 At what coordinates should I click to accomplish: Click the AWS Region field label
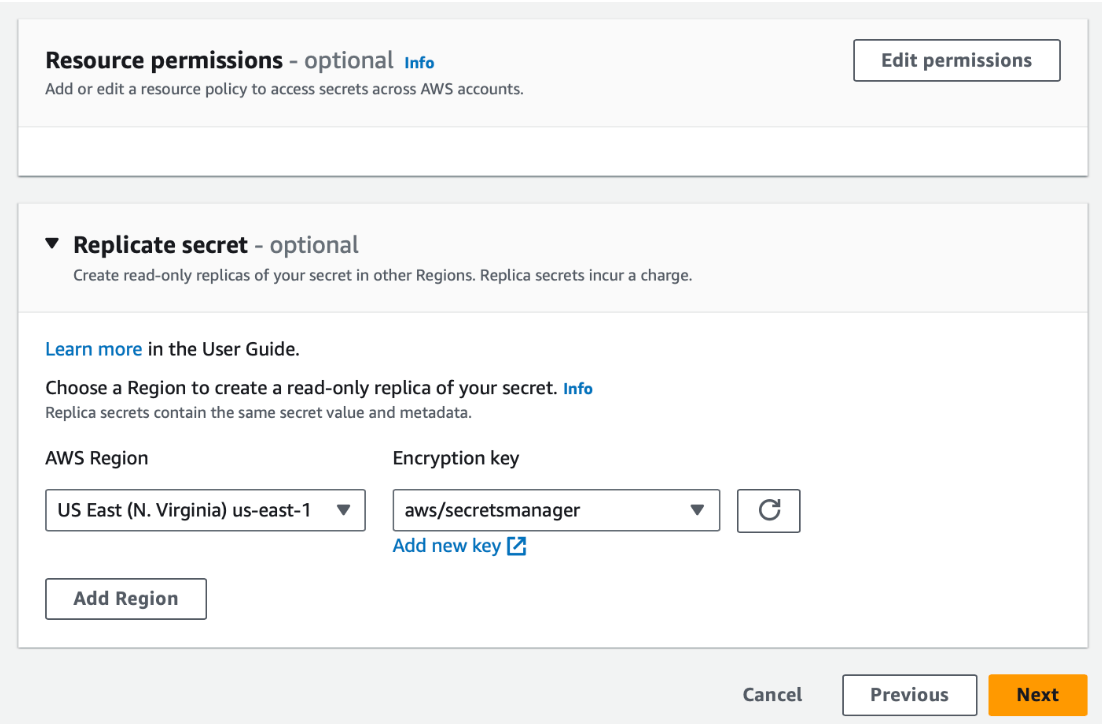point(96,459)
